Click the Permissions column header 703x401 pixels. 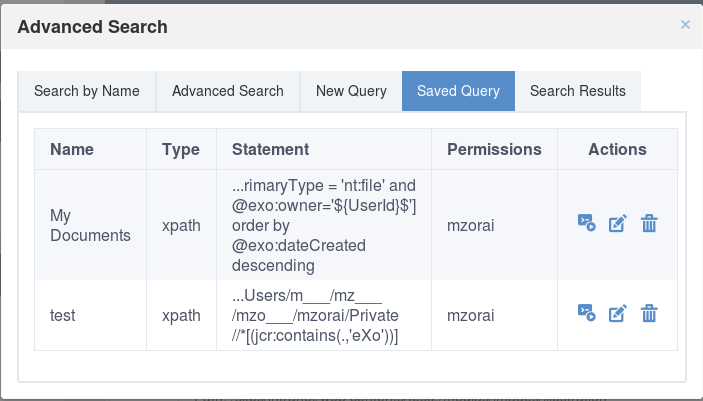494,149
